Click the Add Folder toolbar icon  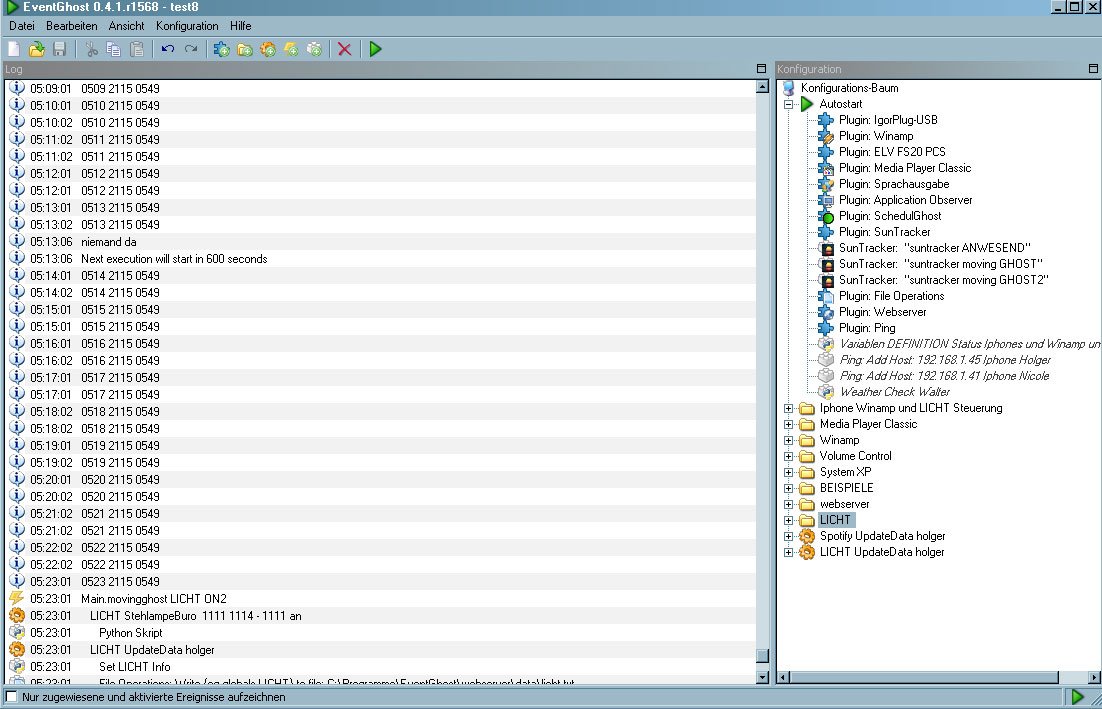tap(245, 49)
